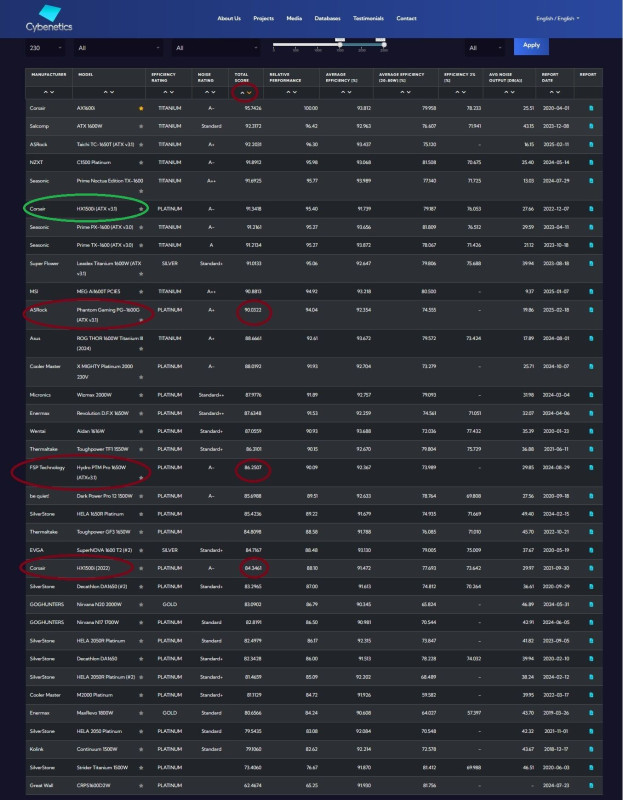Open the report icon for Salcomp ATX 1600W
The width and height of the screenshot is (623, 800).
click(x=591, y=126)
